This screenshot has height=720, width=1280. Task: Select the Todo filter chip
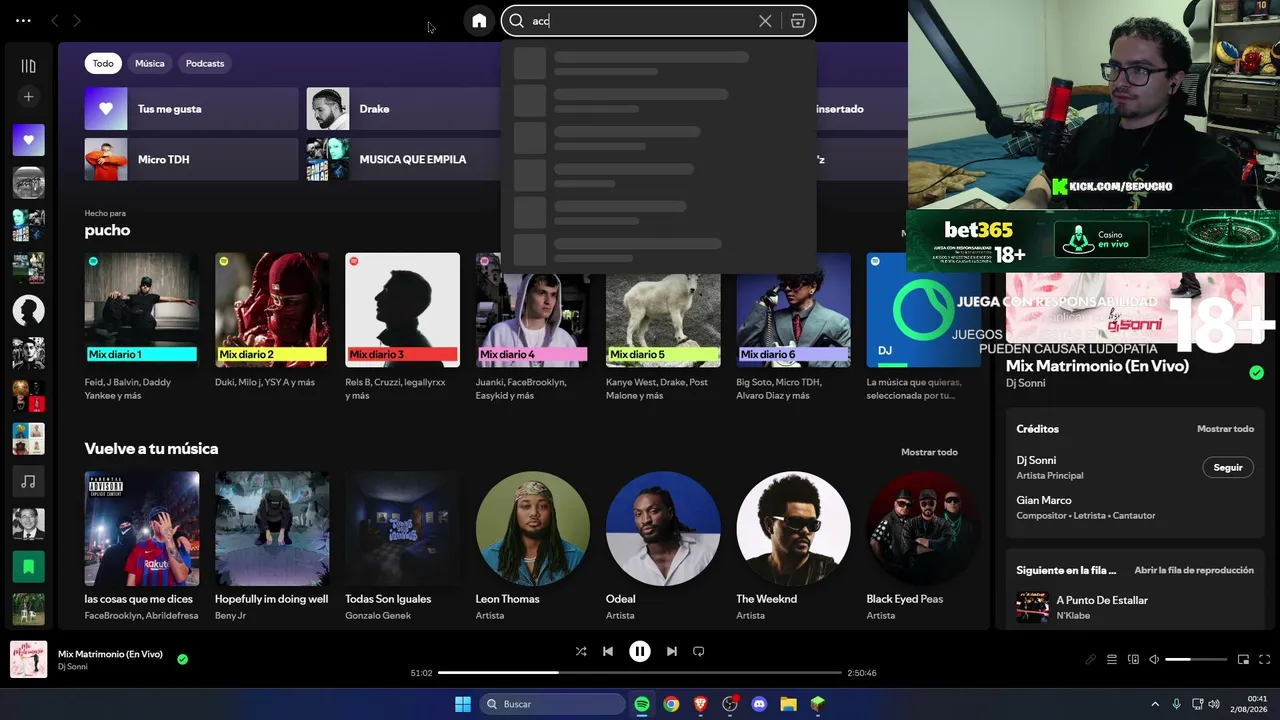point(103,63)
